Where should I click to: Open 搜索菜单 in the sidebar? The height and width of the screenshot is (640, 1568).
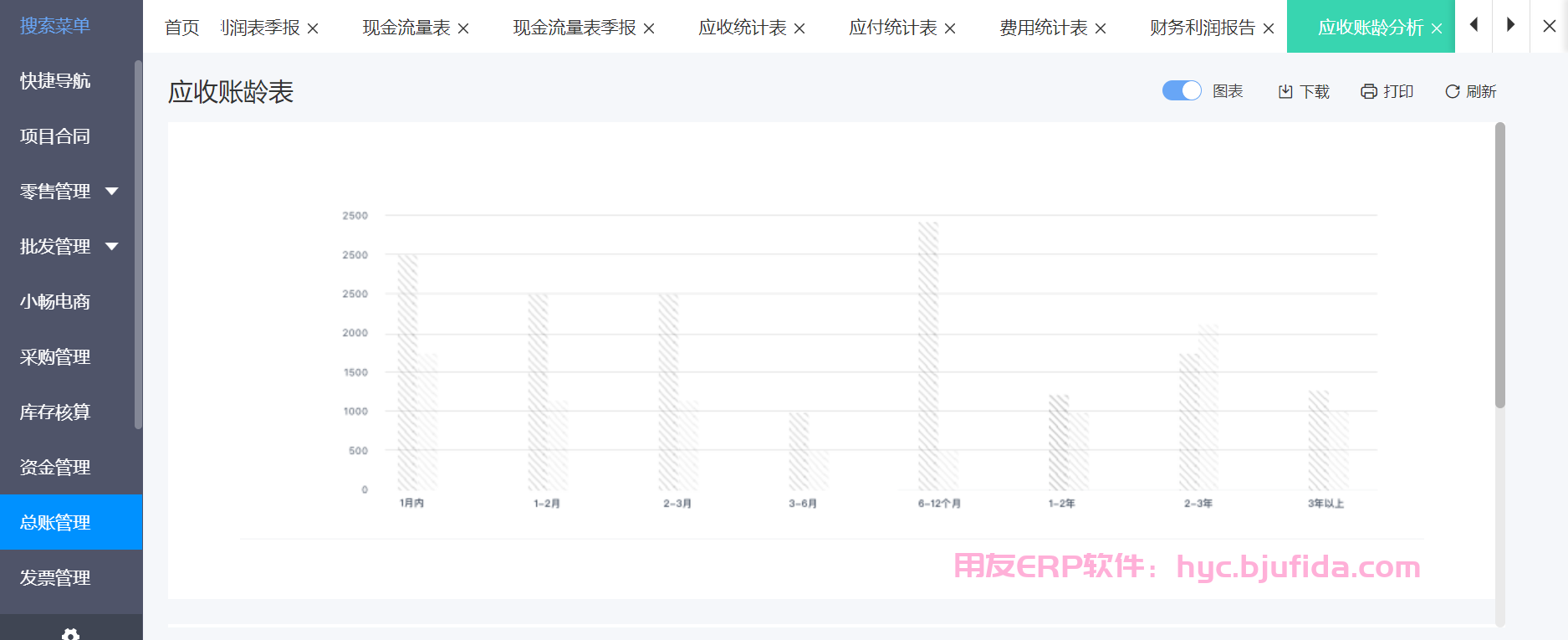tap(55, 26)
